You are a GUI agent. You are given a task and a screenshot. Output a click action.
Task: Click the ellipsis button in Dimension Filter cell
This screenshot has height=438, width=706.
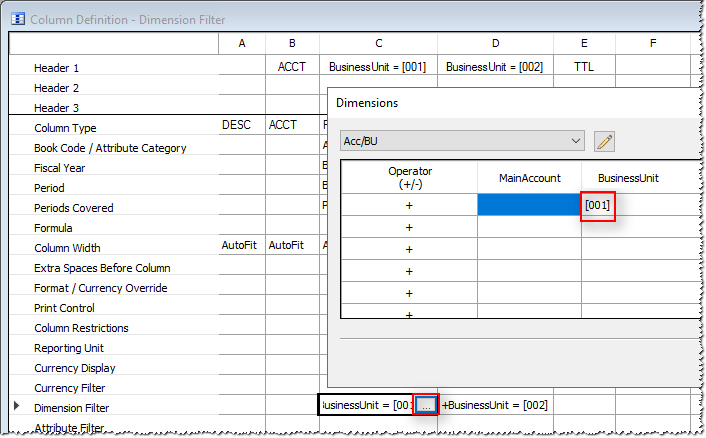tap(425, 405)
